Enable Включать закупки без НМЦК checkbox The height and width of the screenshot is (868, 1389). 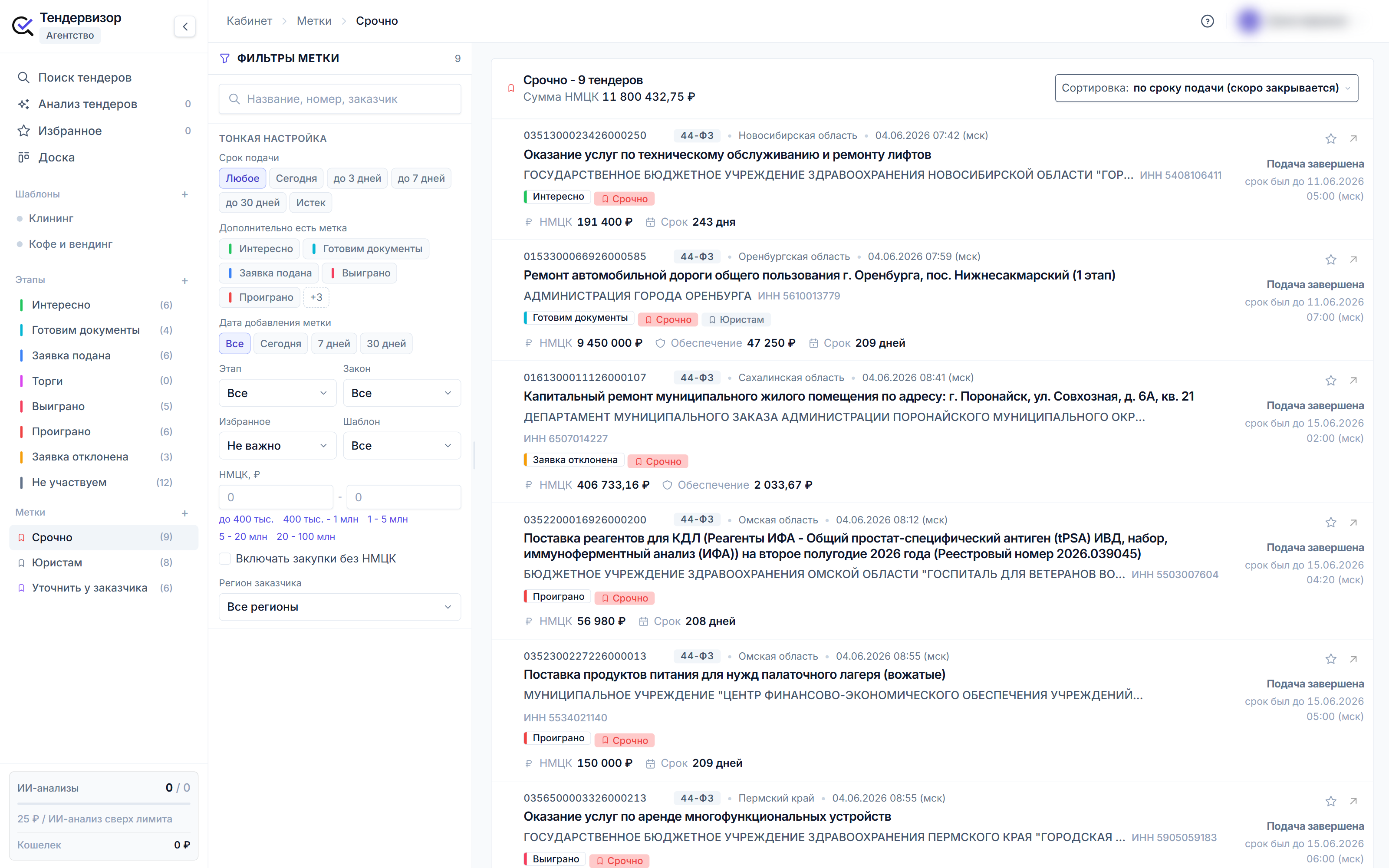point(225,559)
